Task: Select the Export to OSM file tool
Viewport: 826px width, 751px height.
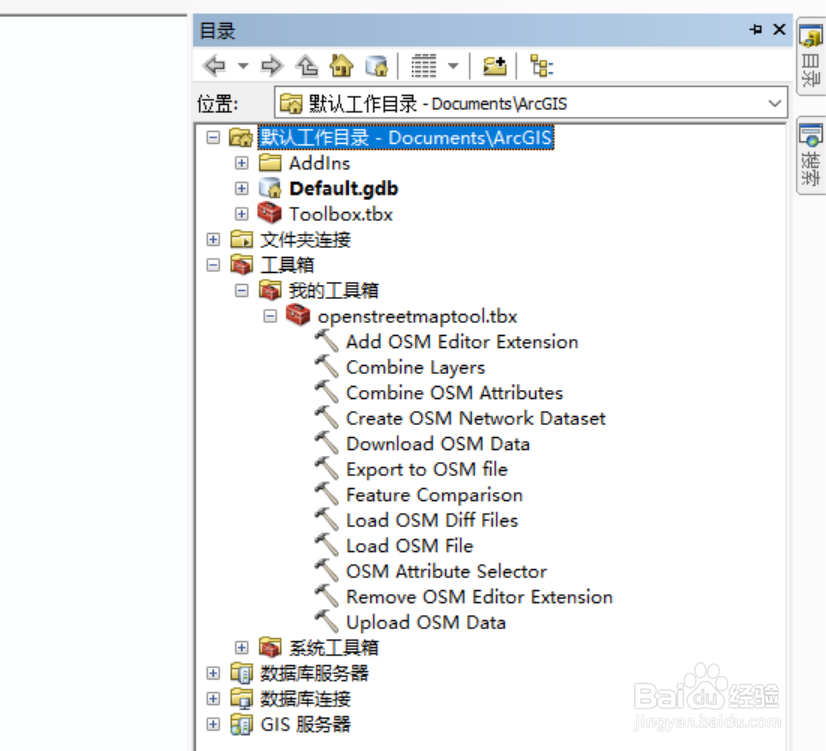Action: coord(427,469)
